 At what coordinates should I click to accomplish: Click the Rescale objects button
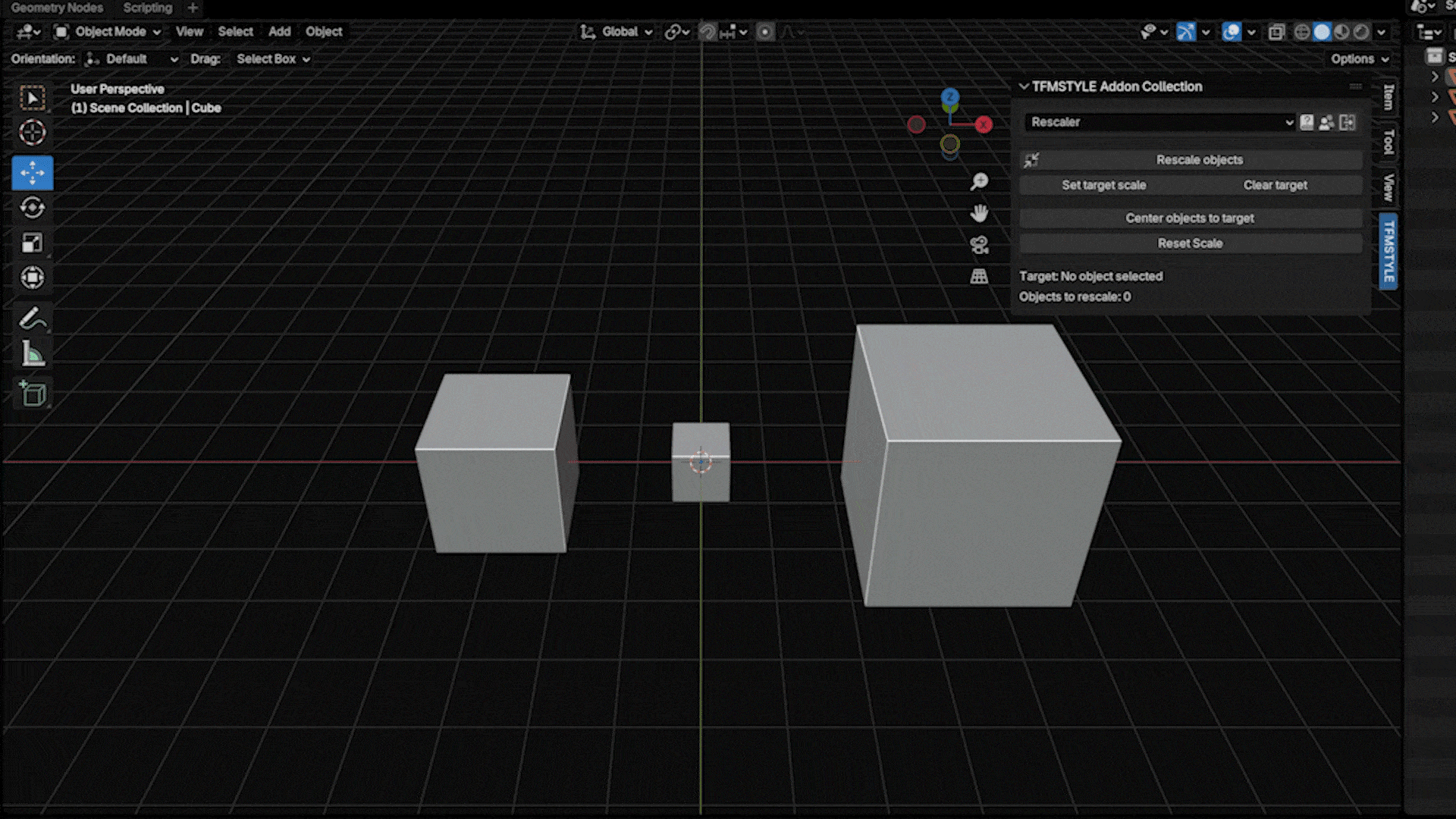tap(1199, 160)
